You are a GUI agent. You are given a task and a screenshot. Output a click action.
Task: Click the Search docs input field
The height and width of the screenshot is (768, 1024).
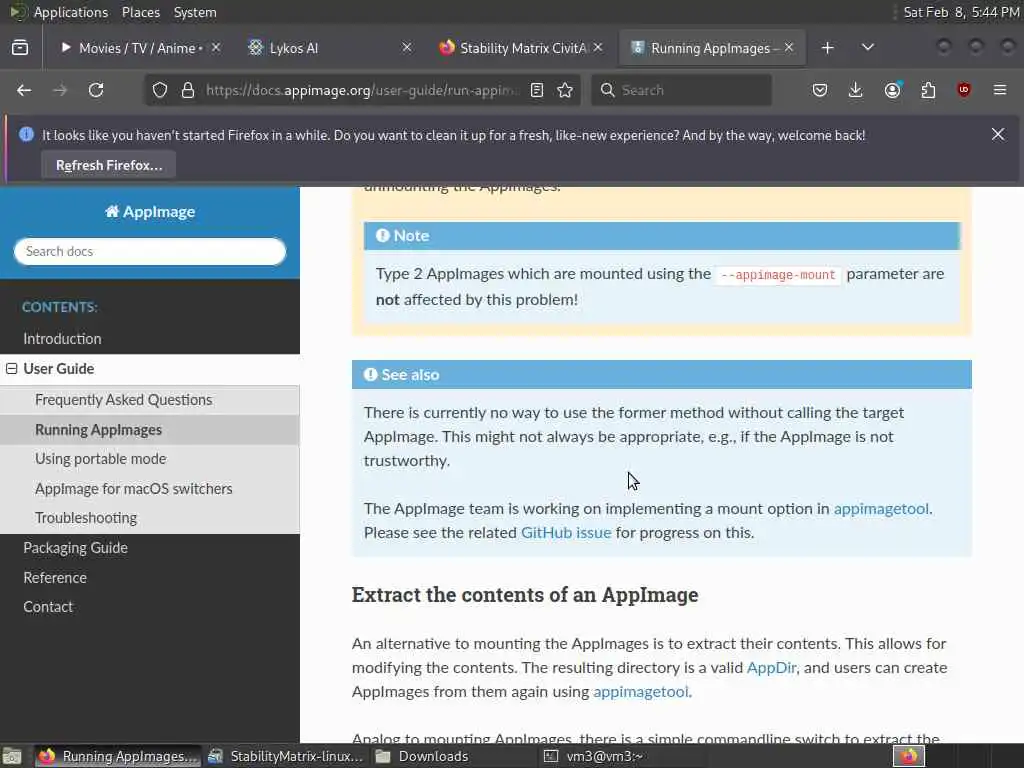tap(150, 251)
